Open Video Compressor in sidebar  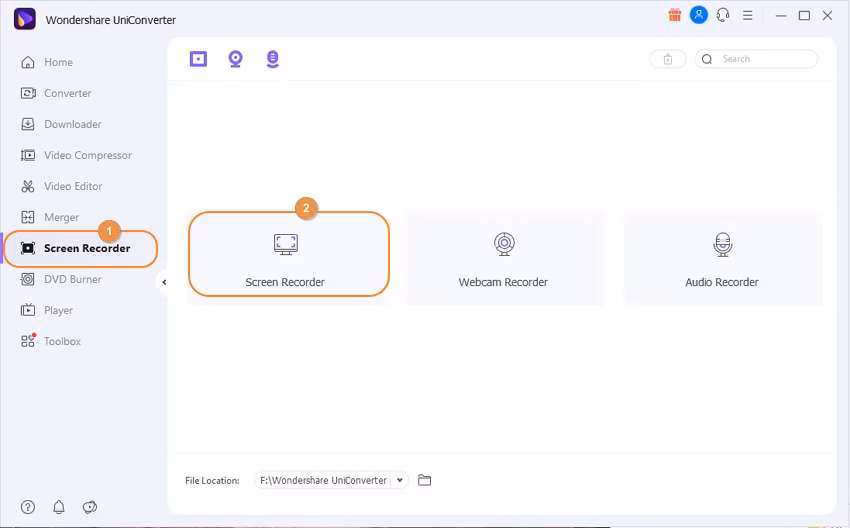pos(76,155)
